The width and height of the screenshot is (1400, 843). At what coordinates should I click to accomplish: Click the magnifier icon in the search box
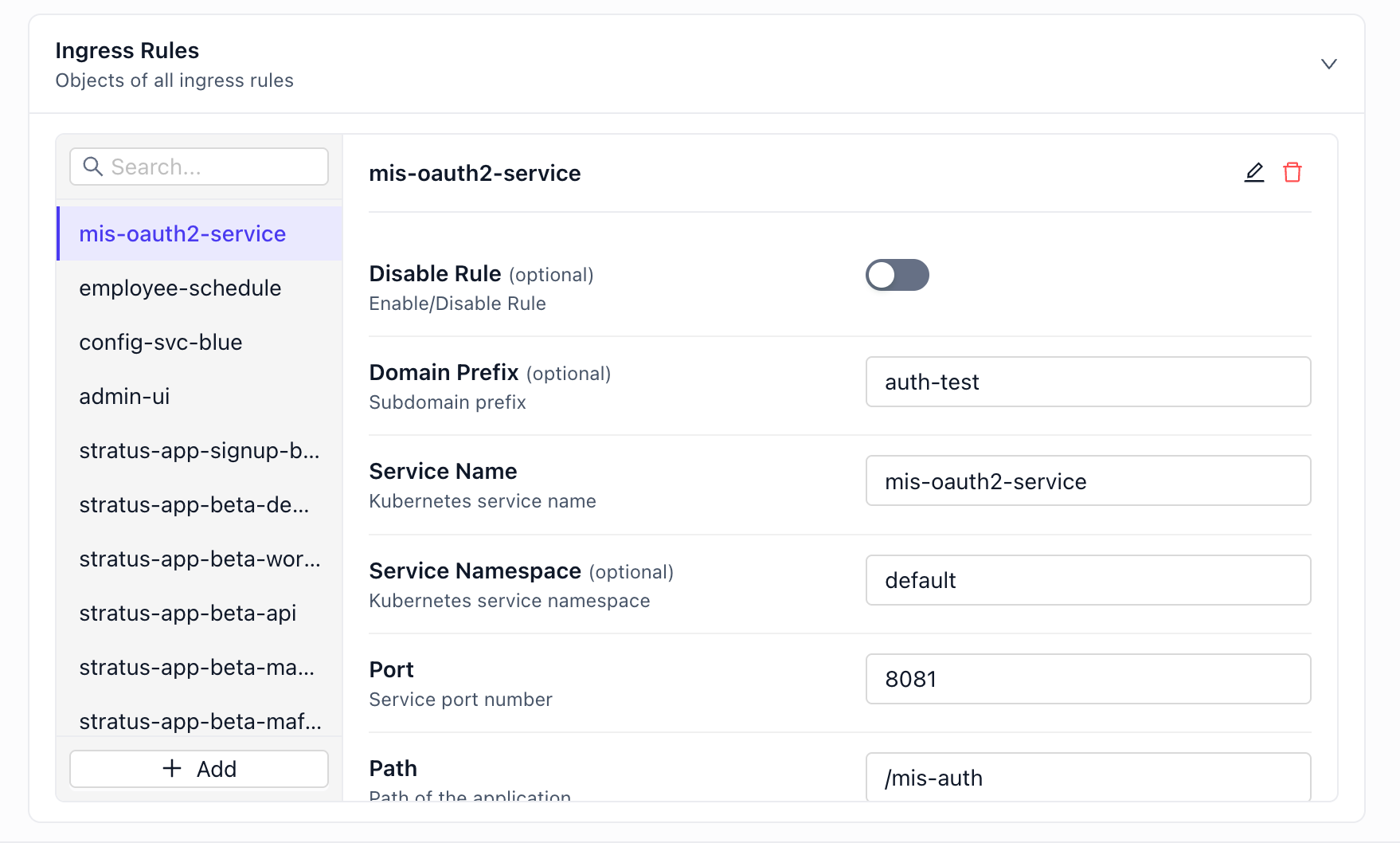(93, 167)
